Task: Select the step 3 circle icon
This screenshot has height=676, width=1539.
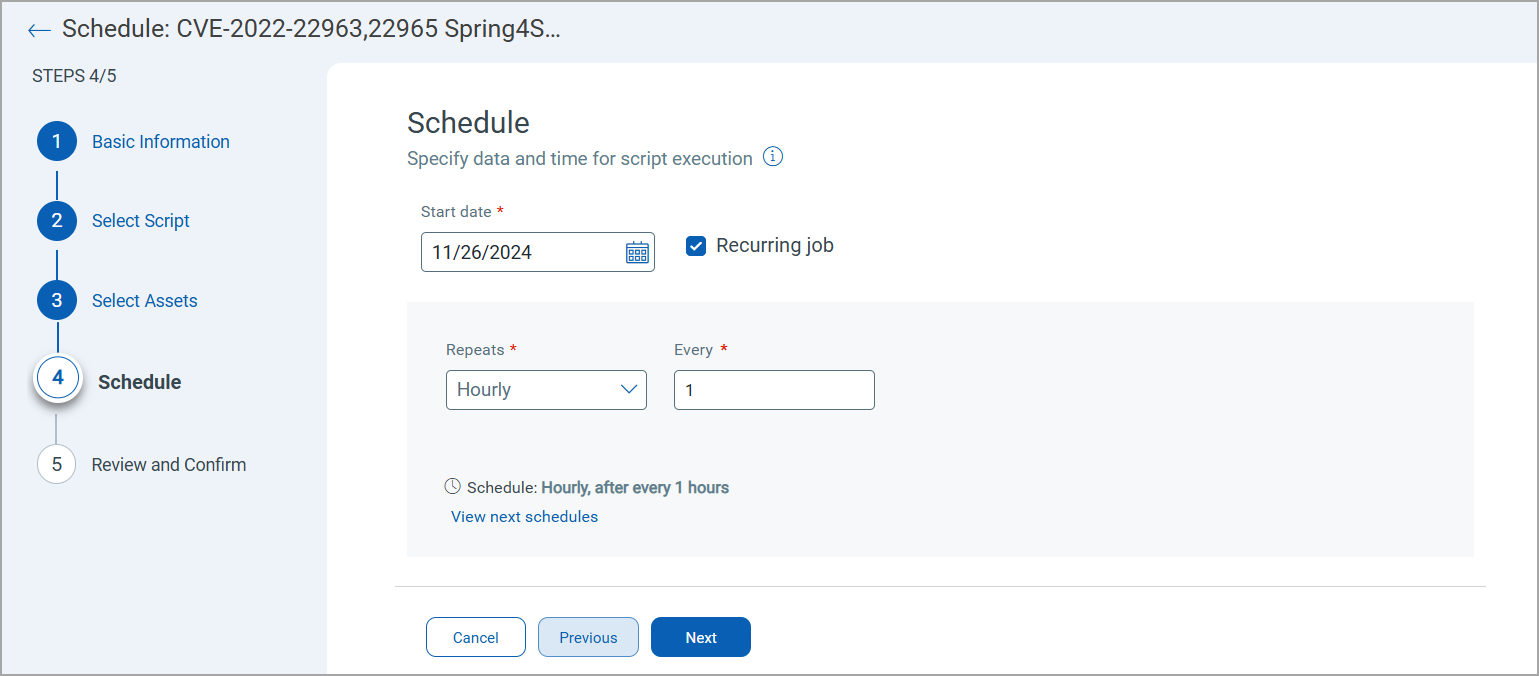Action: tap(57, 300)
